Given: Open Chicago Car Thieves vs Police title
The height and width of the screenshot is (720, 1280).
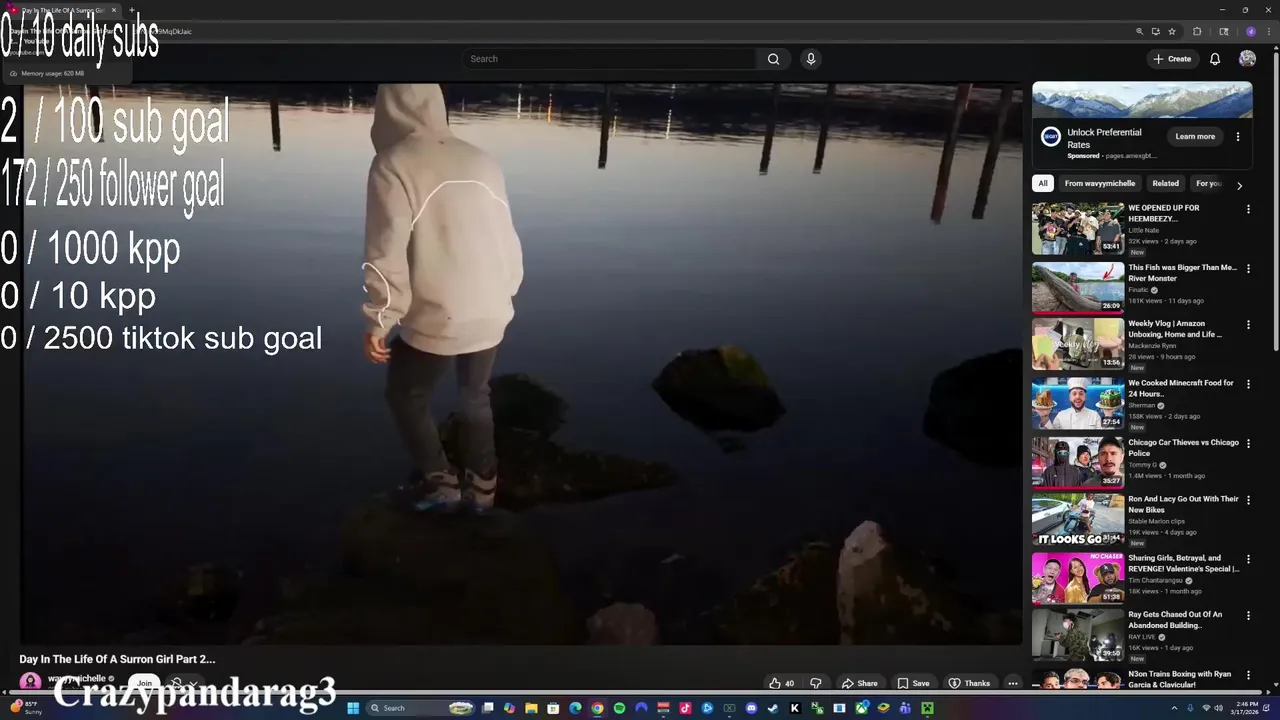Looking at the screenshot, I should [x=1183, y=448].
